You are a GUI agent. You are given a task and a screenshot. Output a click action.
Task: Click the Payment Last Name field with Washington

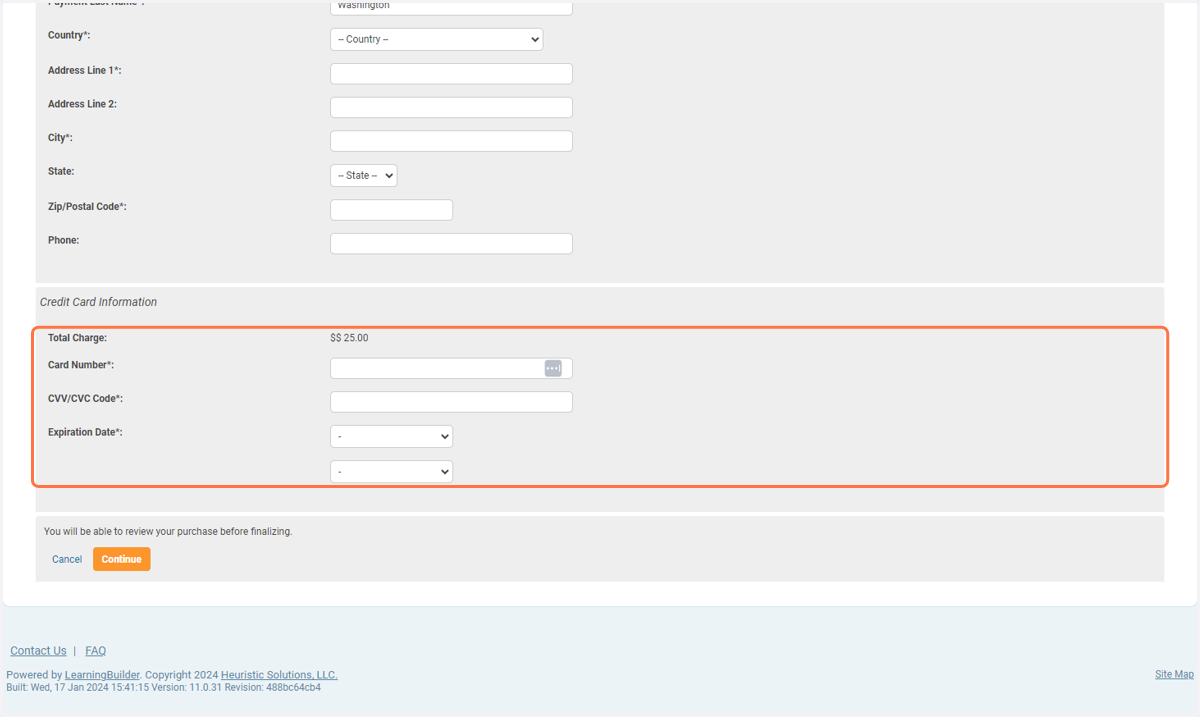[x=451, y=7]
